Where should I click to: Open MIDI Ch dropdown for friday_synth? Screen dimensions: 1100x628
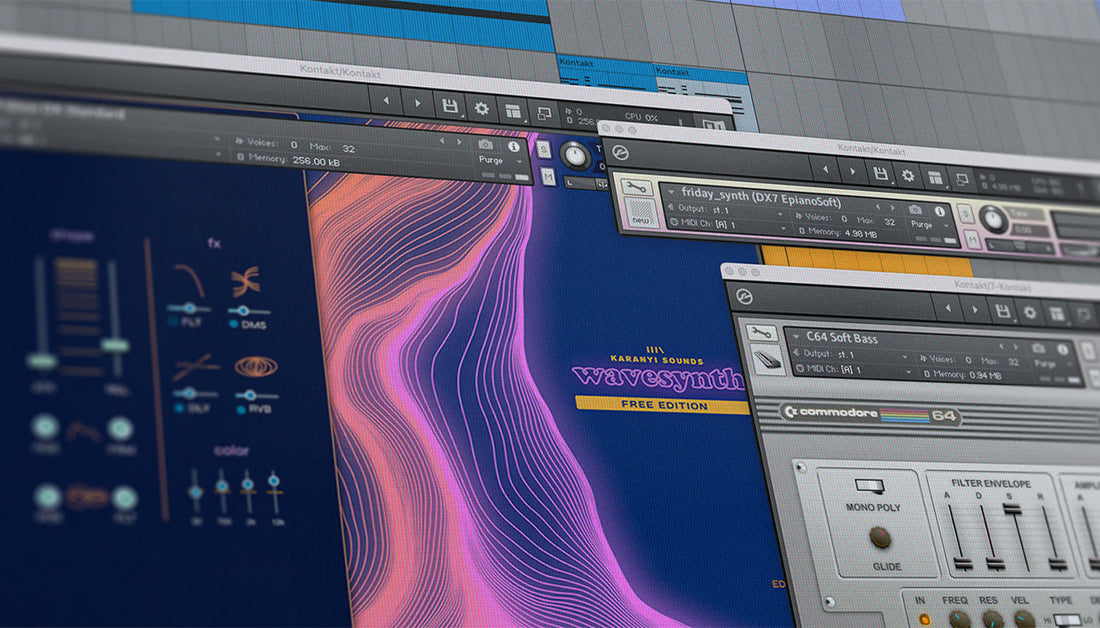(x=730, y=225)
